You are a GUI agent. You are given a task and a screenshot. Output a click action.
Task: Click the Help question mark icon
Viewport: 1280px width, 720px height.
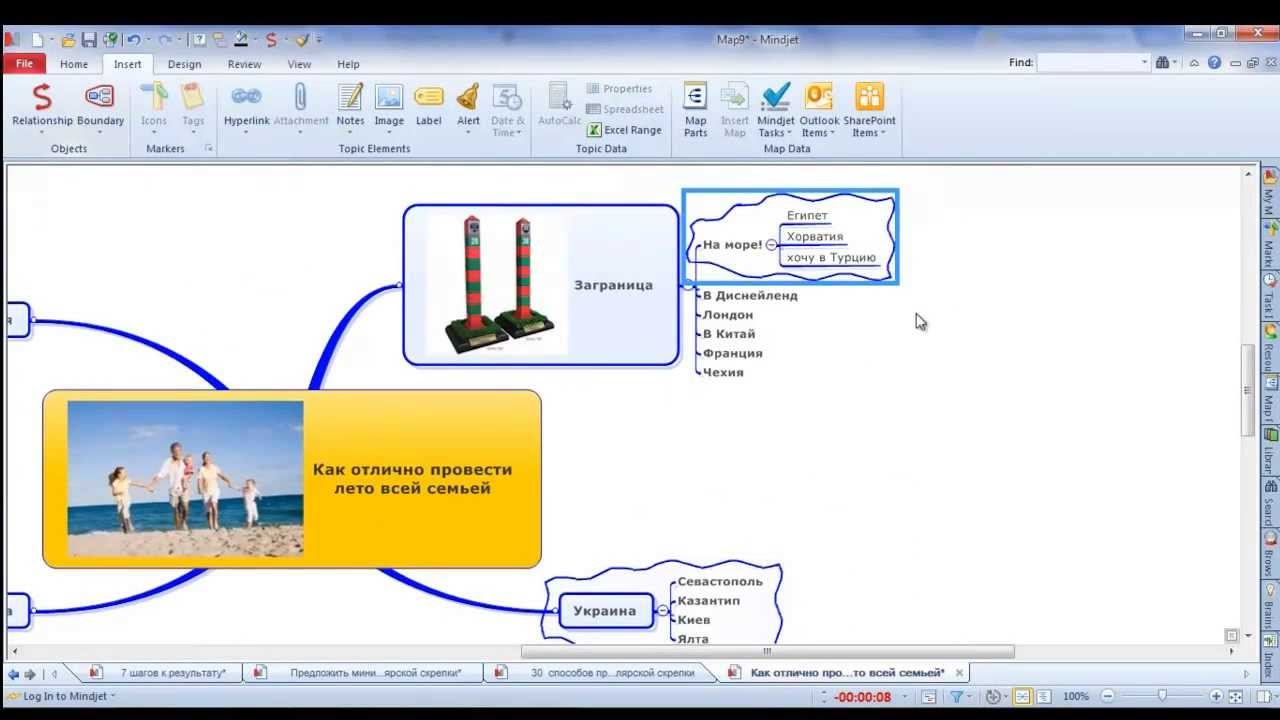click(1214, 62)
